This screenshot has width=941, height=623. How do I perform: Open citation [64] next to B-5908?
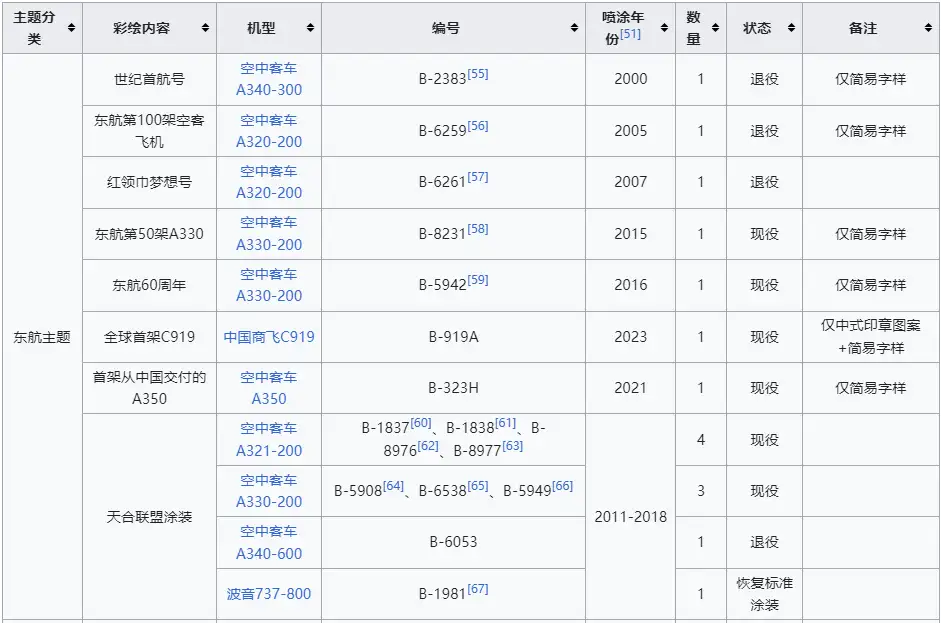tap(393, 486)
